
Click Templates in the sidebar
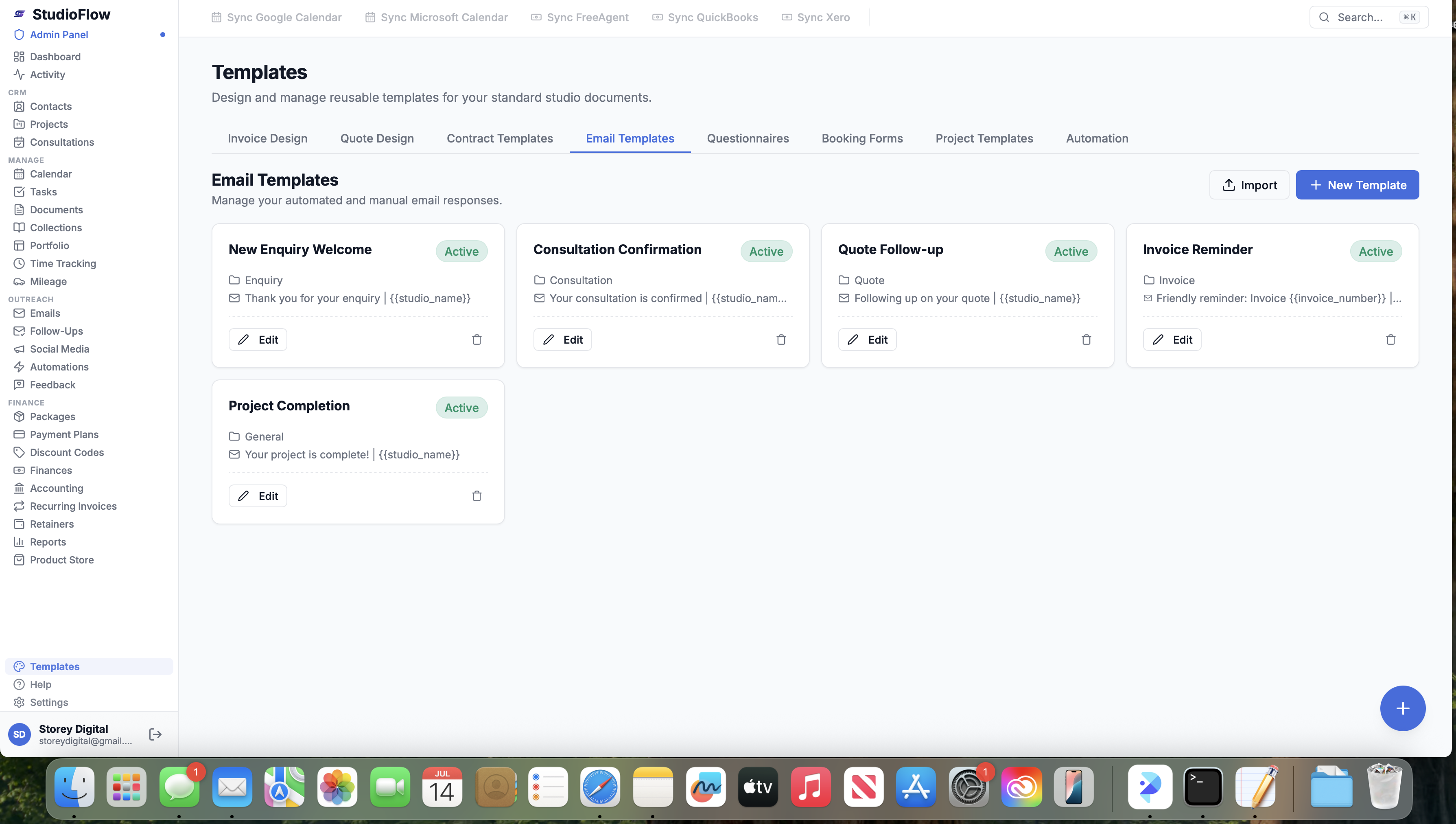[89, 666]
